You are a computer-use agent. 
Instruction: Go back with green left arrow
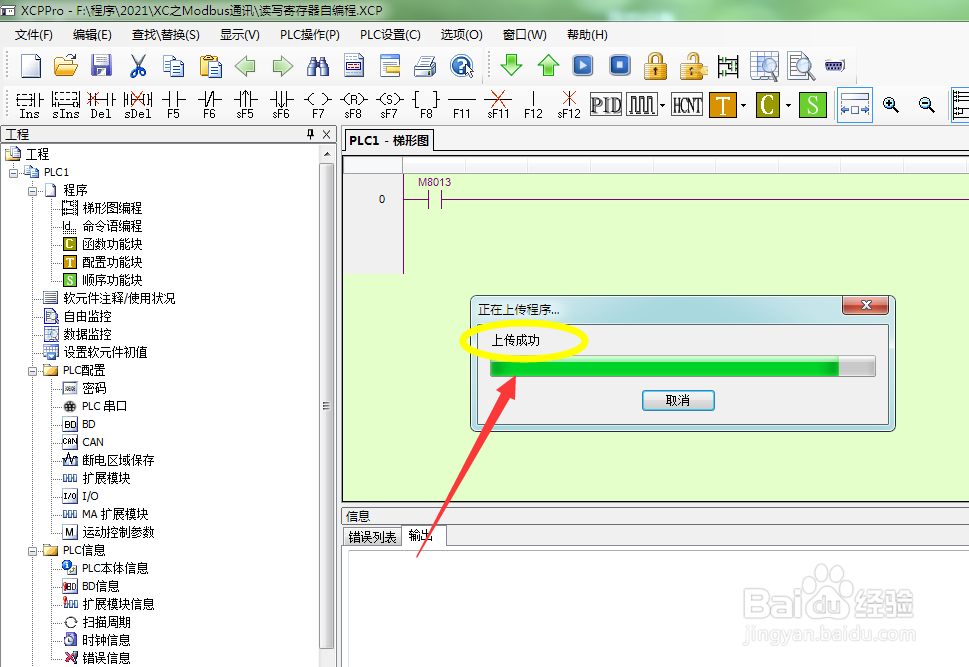(245, 66)
